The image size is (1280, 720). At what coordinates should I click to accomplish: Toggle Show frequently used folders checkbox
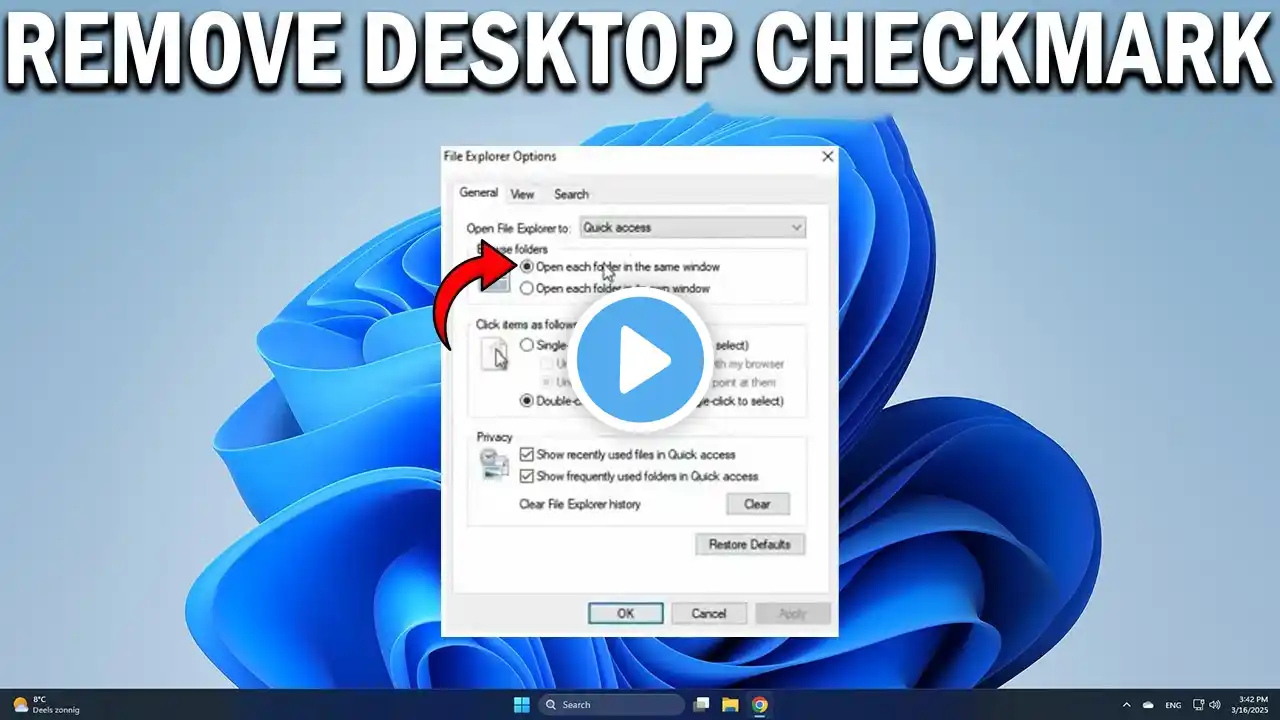click(x=526, y=476)
